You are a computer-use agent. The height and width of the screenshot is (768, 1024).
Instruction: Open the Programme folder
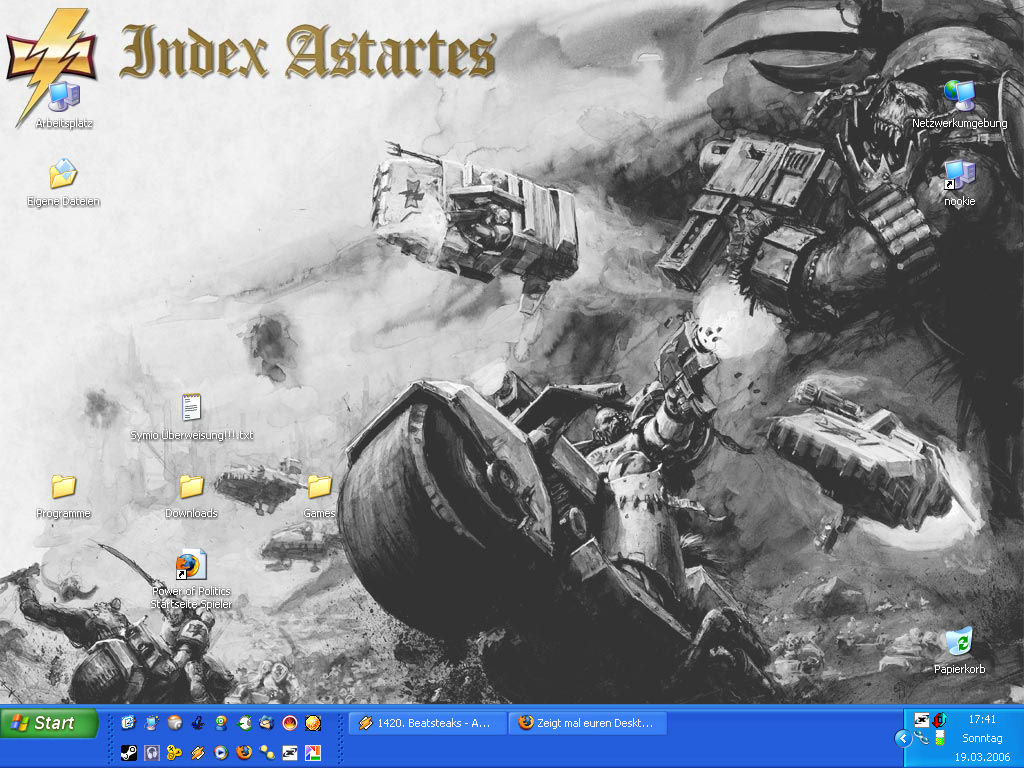pos(63,496)
